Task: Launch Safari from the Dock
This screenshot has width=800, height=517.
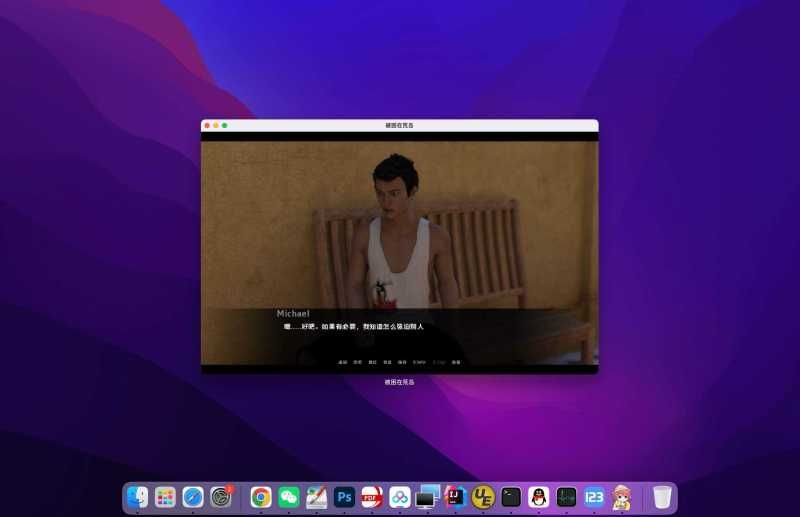Action: click(x=193, y=497)
